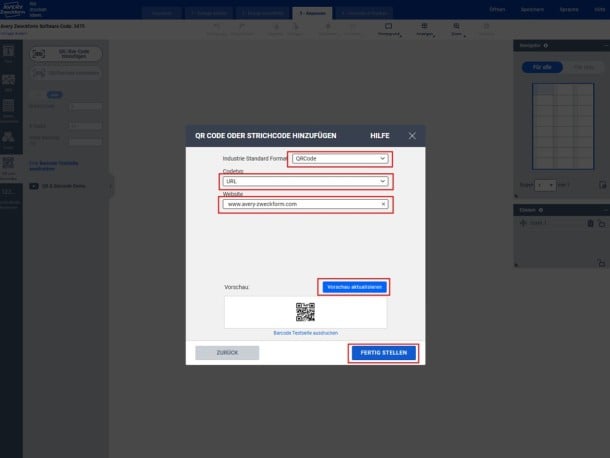Open Barcode Testseite ausdrucken link in dialog
This screenshot has height=458, width=610.
click(x=305, y=333)
